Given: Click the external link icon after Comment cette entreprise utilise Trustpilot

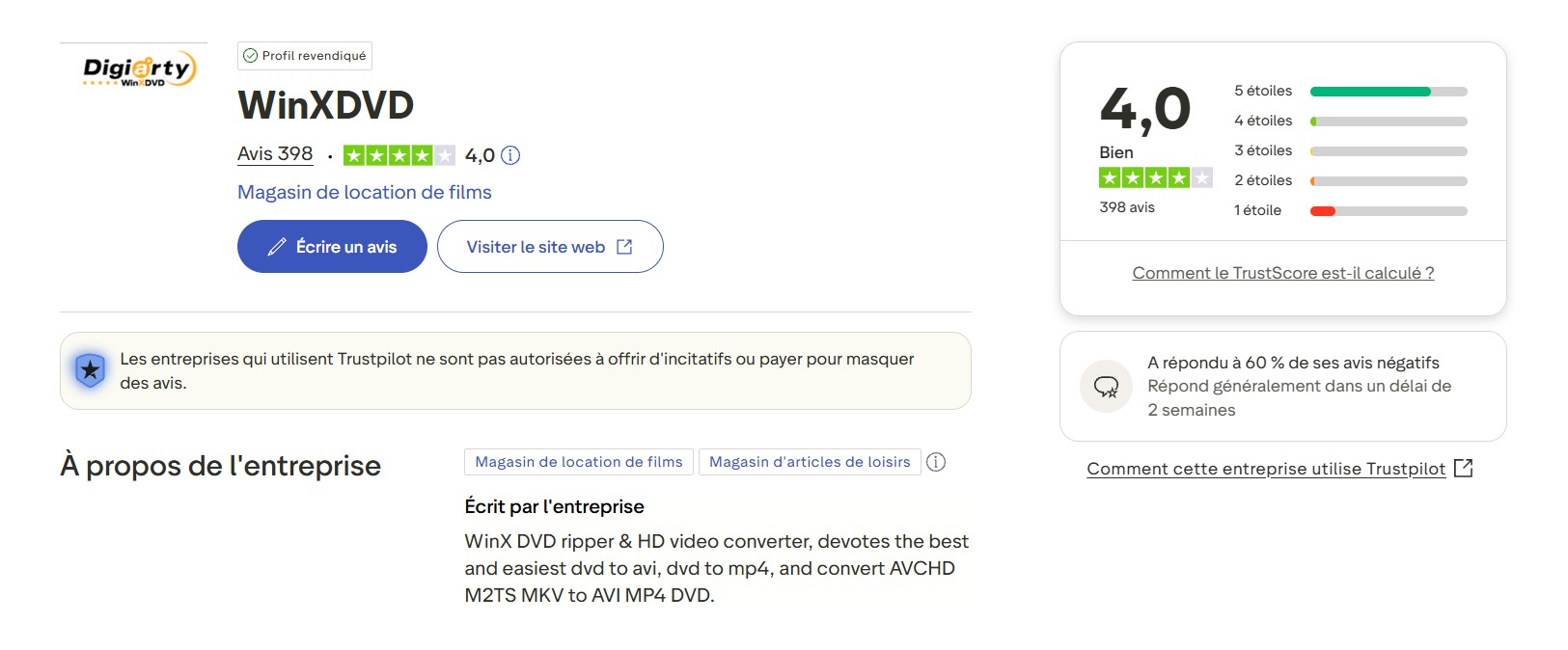Looking at the screenshot, I should pyautogui.click(x=1465, y=468).
